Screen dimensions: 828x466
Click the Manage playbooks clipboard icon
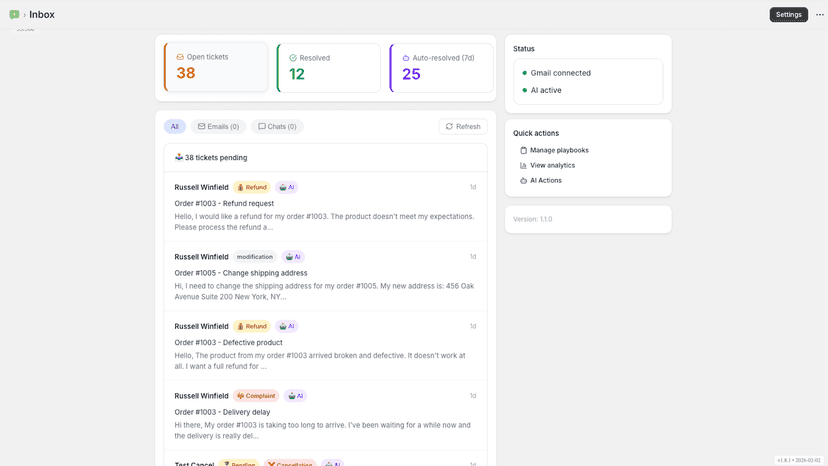(523, 150)
